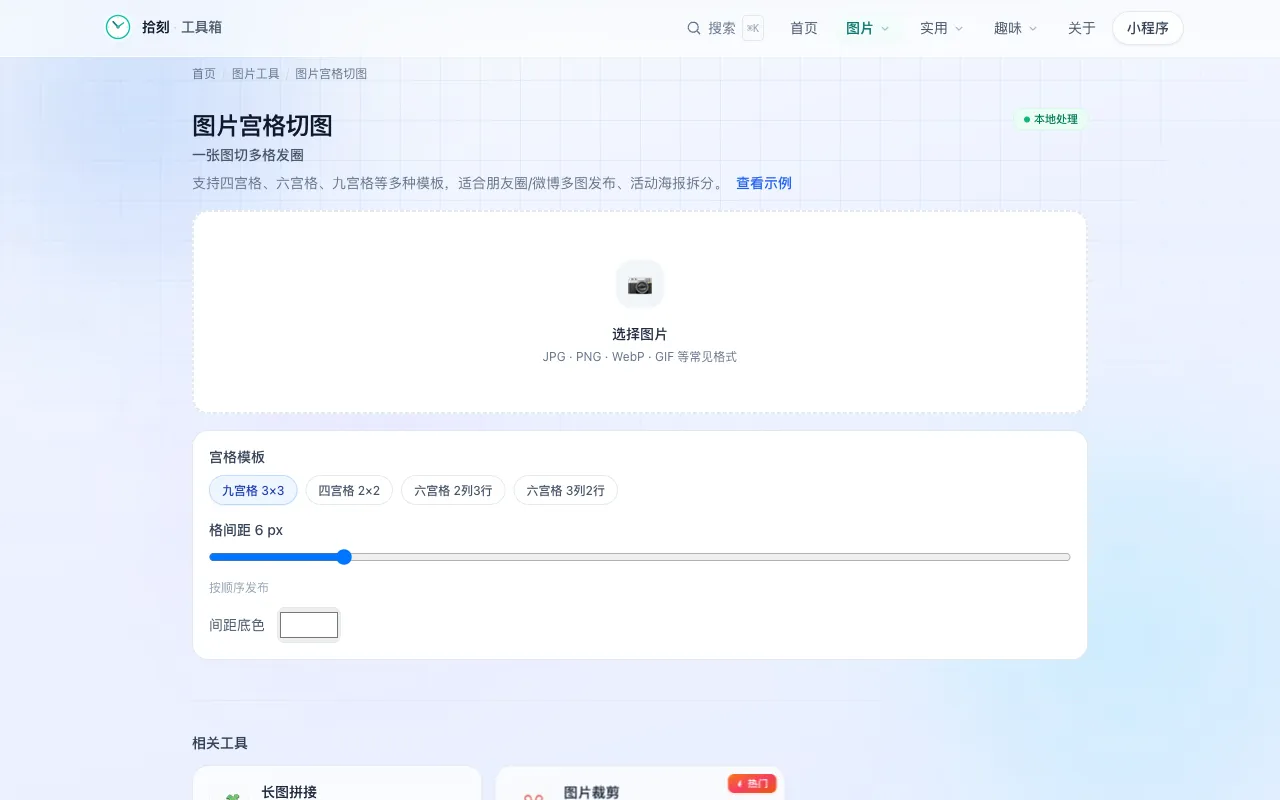1280x800 pixels.
Task: Click the 小程序 button
Action: click(1148, 28)
